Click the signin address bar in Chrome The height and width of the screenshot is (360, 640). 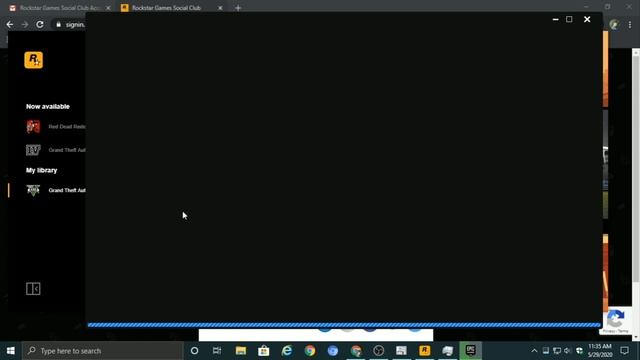pyautogui.click(x=76, y=24)
